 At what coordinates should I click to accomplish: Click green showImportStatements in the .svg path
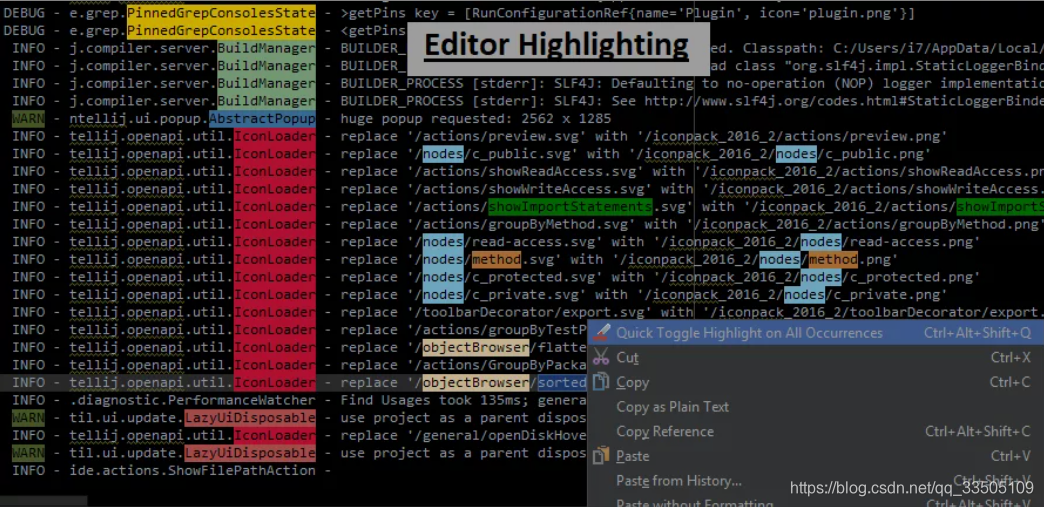click(x=571, y=207)
